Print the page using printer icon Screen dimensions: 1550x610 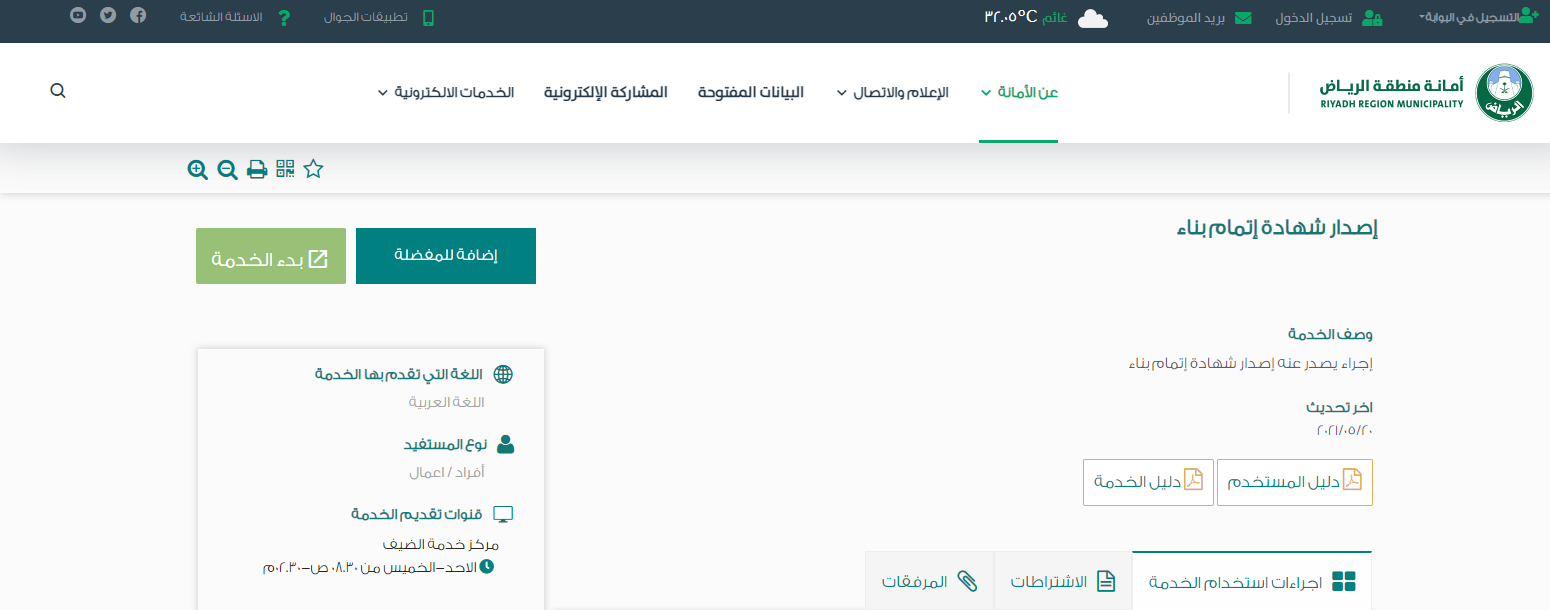257,170
